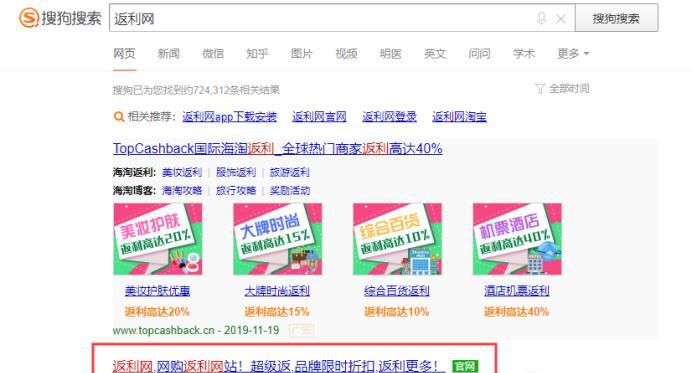Click the green 官网 badge
Image resolution: width=692 pixels, height=373 pixels.
(x=465, y=366)
